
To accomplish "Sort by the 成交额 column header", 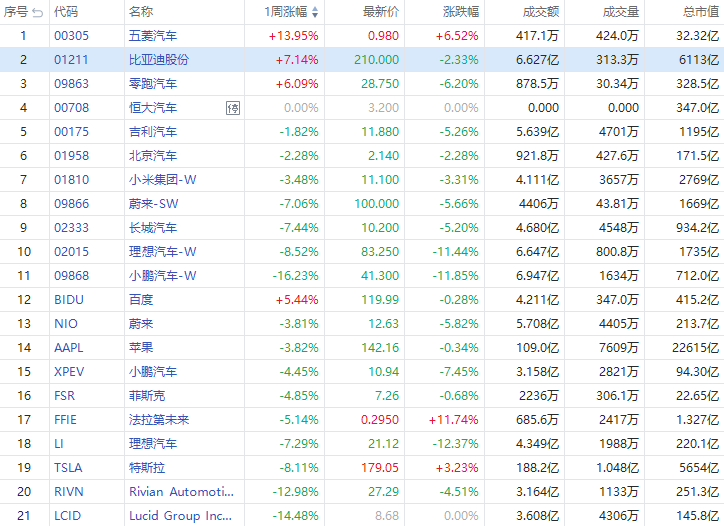I will click(541, 12).
